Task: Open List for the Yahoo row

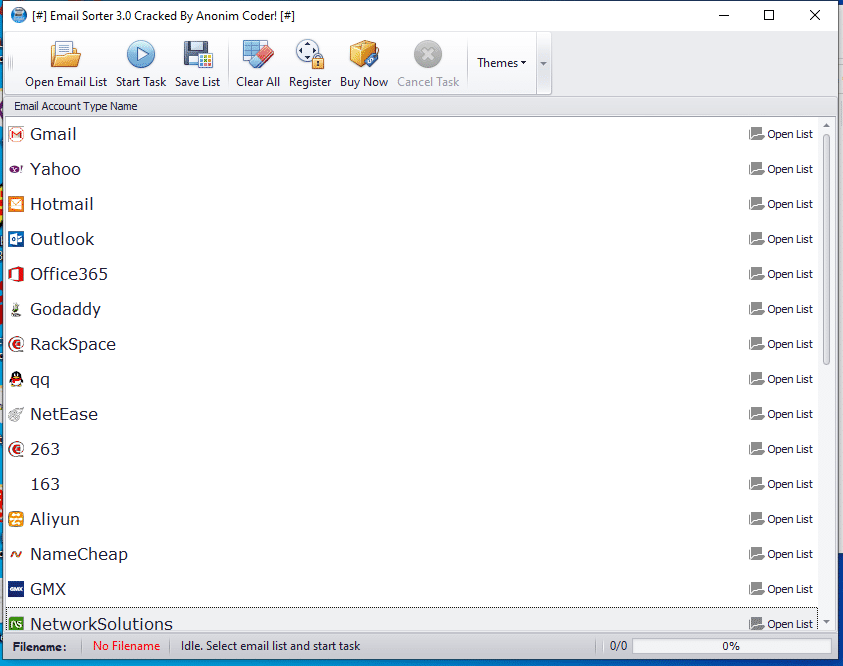Action: (781, 169)
